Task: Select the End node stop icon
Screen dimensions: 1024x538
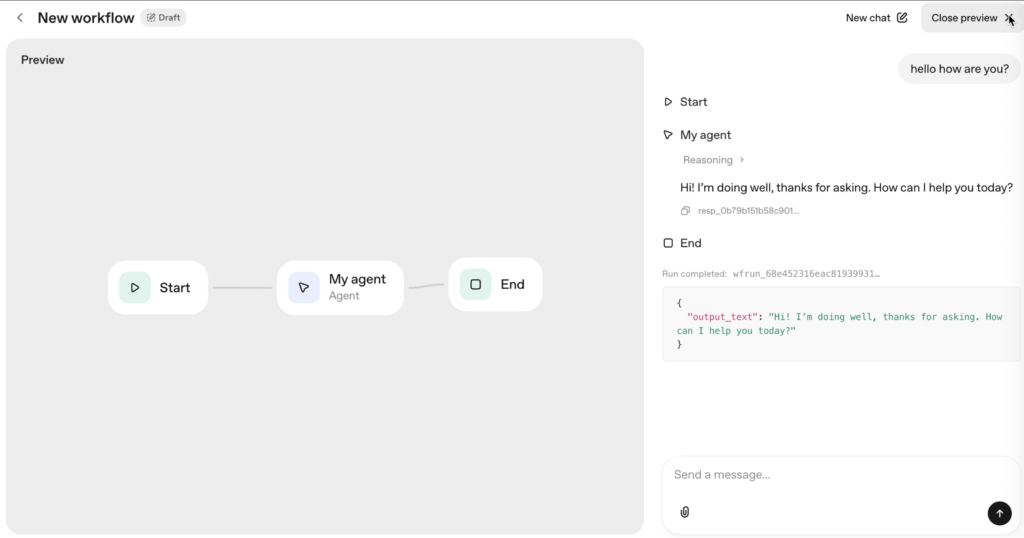Action: [x=475, y=285]
